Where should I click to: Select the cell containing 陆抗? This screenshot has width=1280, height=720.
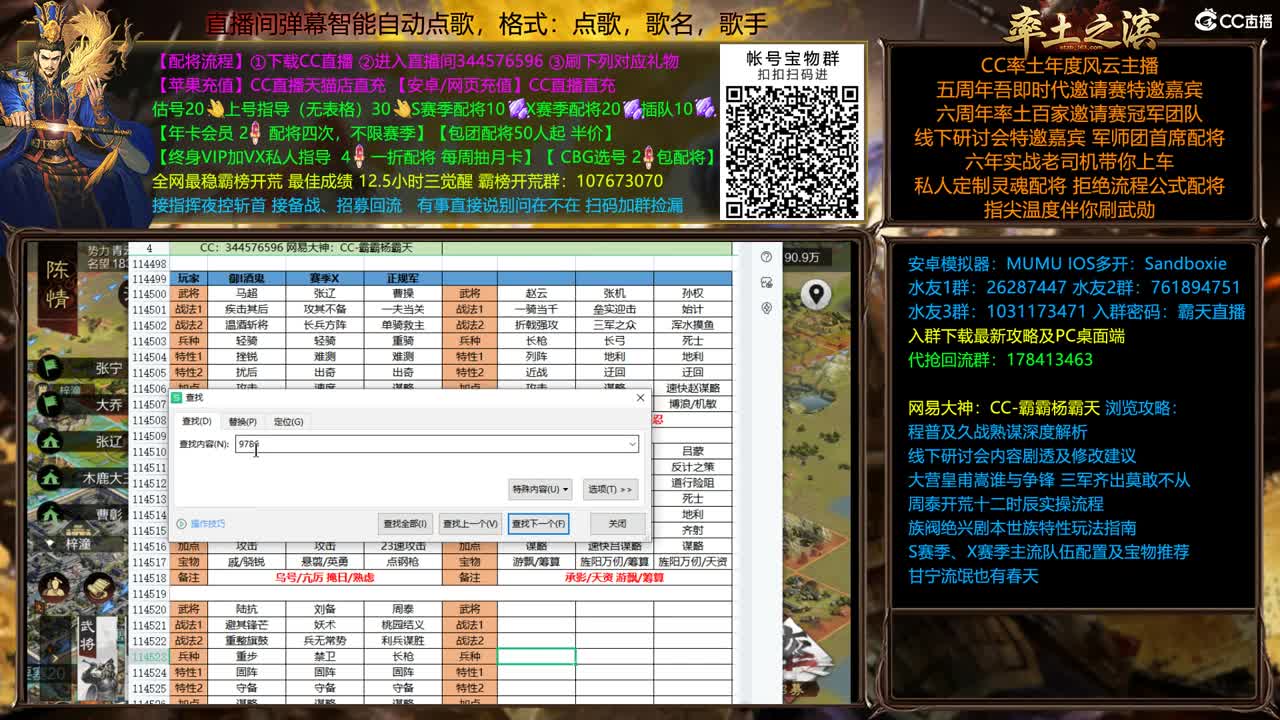[x=246, y=609]
